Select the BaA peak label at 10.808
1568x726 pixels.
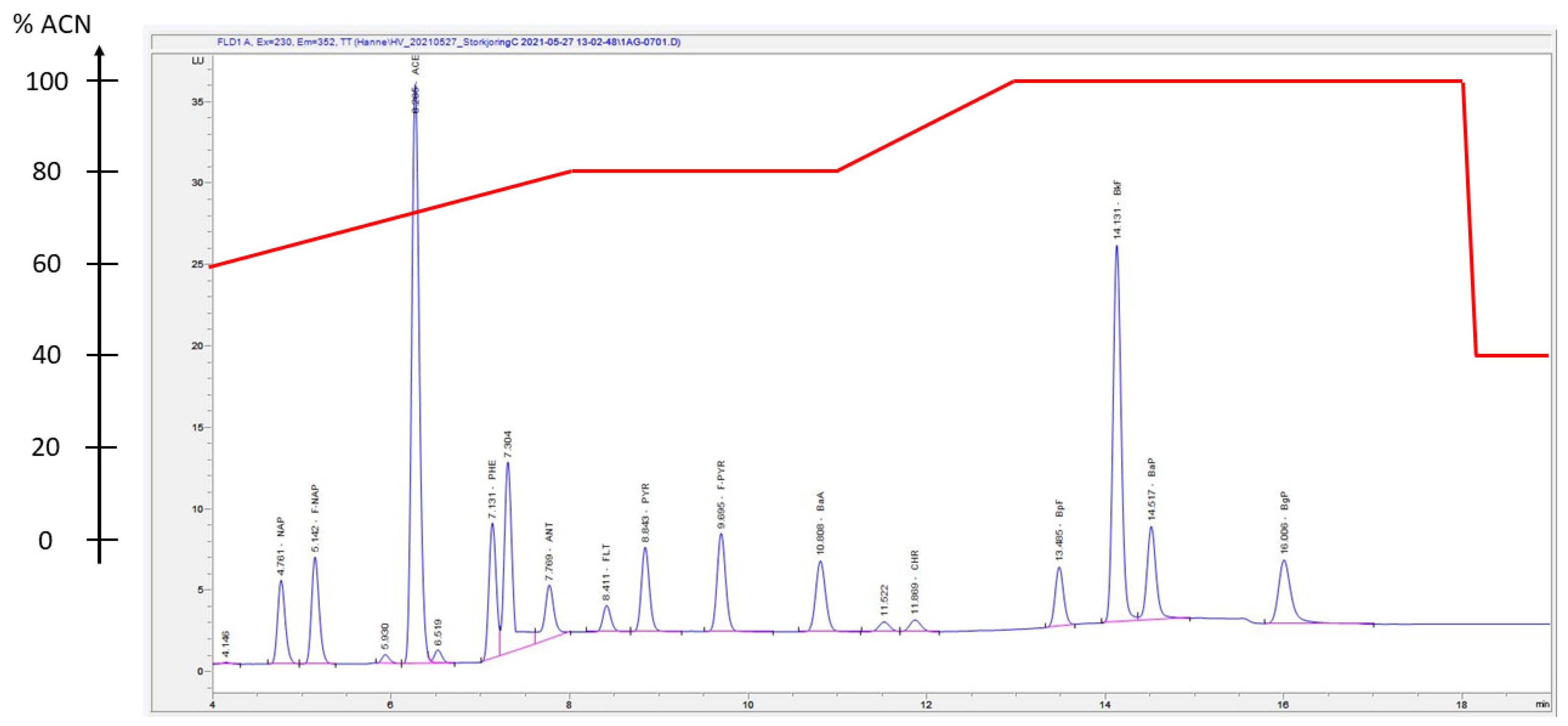pos(820,523)
